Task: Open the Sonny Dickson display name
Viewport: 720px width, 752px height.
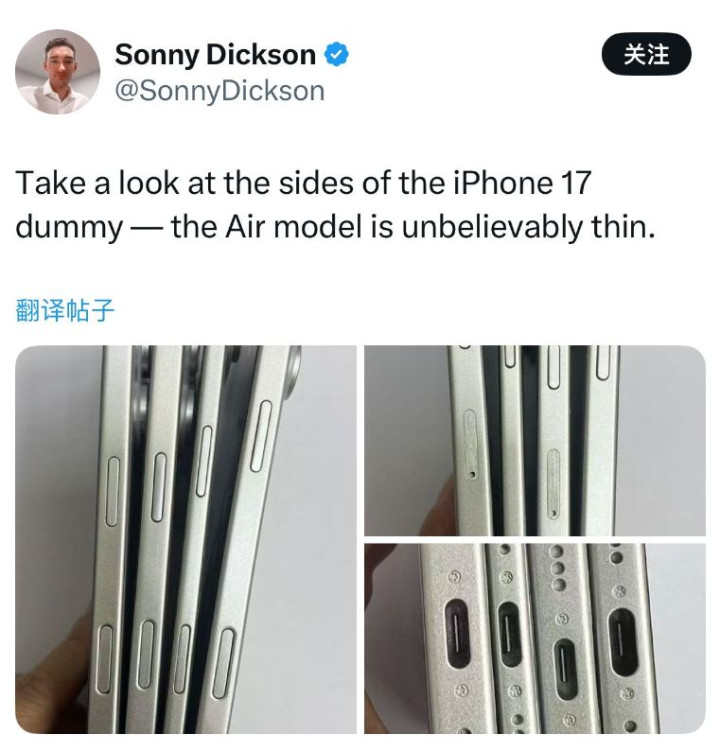Action: tap(215, 55)
